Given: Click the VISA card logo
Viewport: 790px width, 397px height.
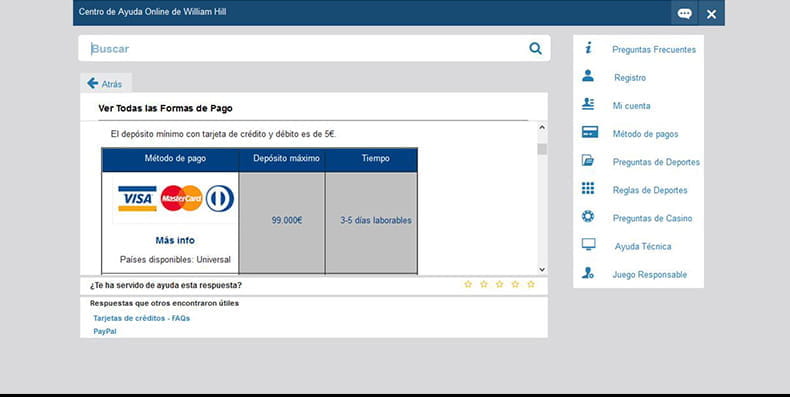Looking at the screenshot, I should 137,198.
